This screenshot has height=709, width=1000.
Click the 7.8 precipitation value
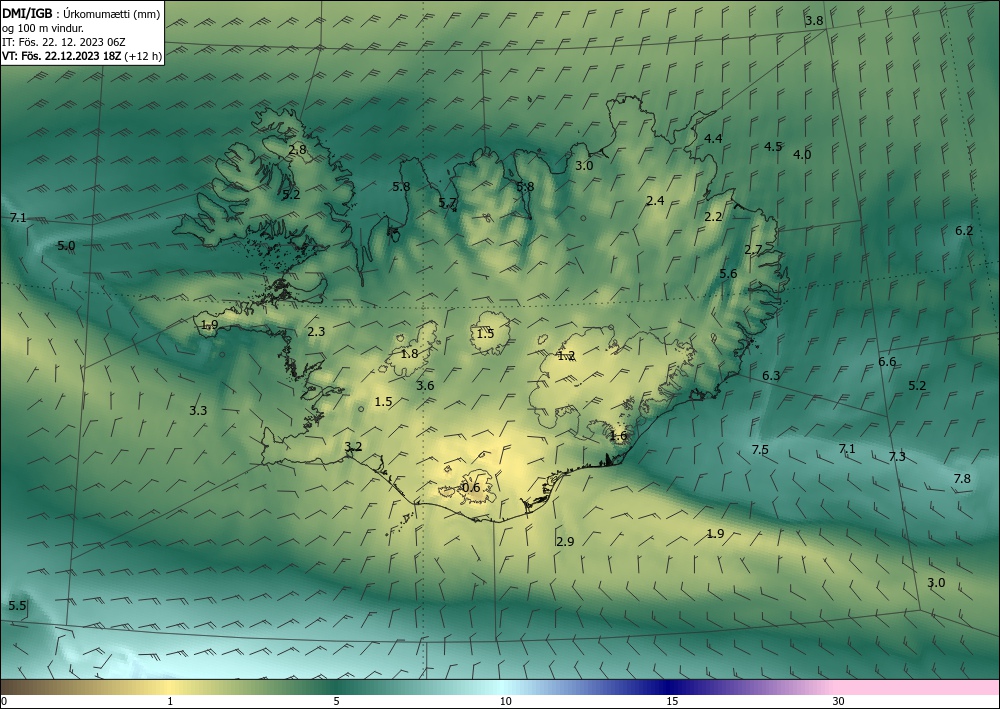click(962, 478)
